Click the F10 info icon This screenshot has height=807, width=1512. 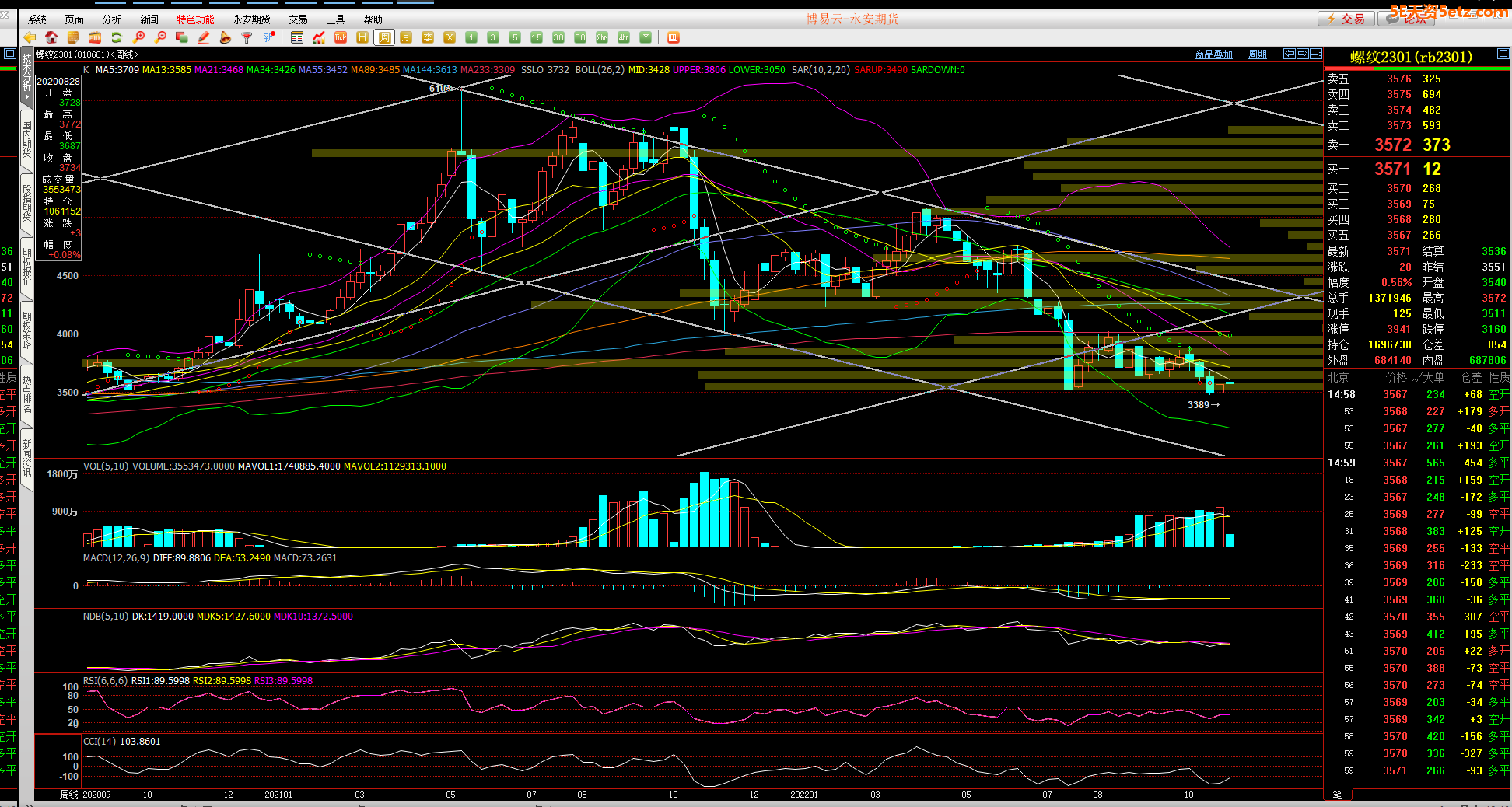(x=95, y=37)
